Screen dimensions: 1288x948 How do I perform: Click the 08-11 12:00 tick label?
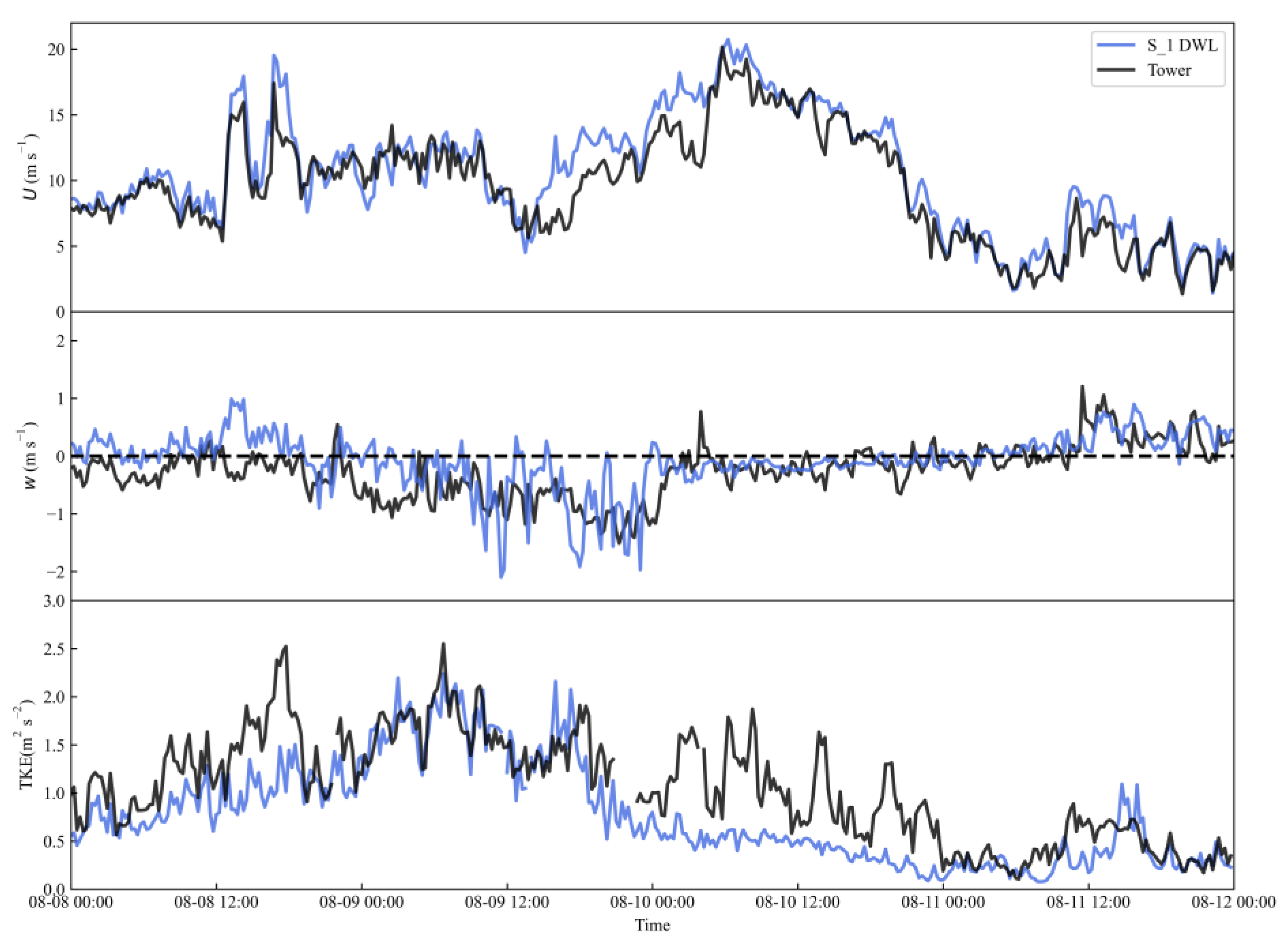1088,902
